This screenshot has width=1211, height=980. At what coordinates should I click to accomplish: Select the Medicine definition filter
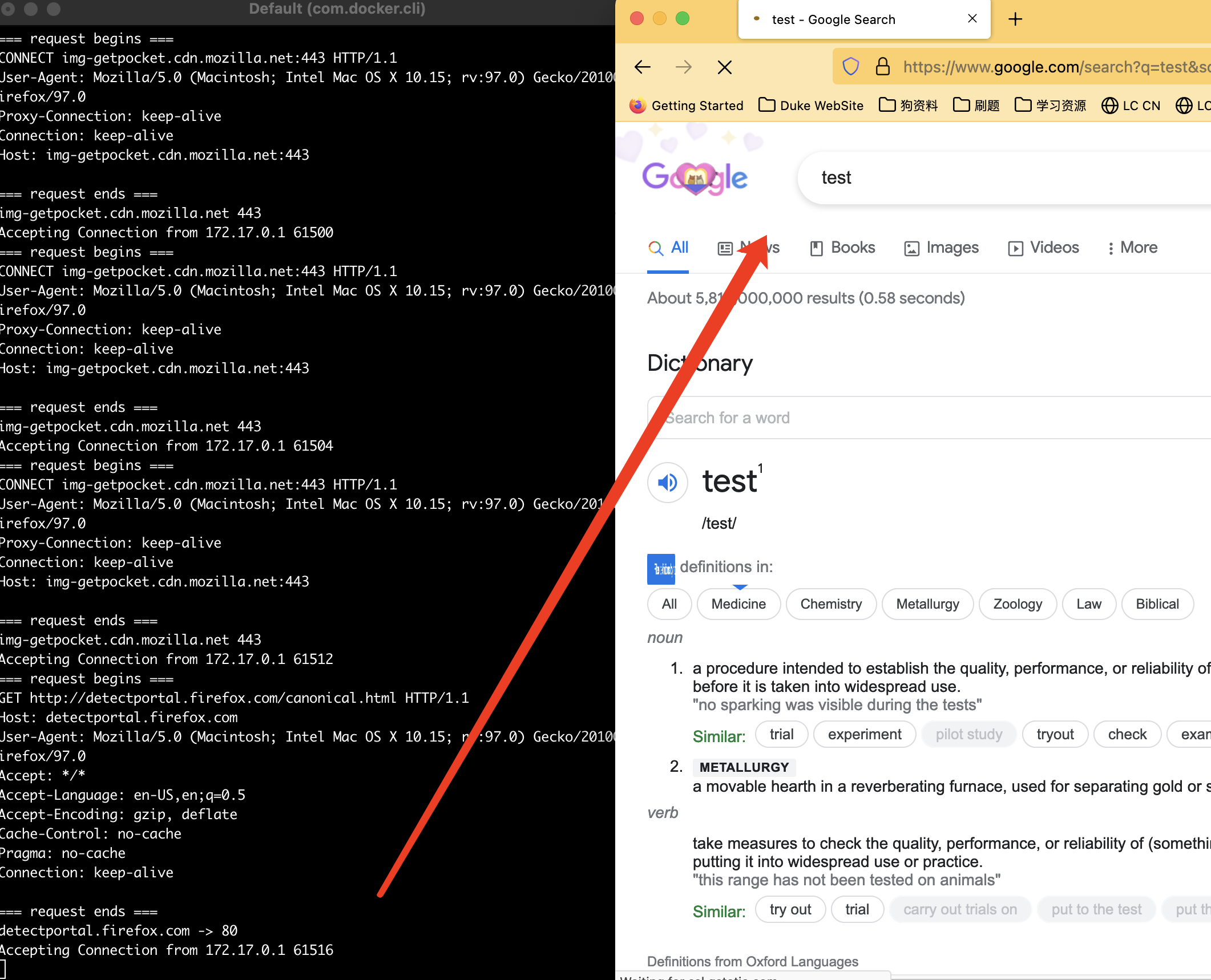point(738,604)
